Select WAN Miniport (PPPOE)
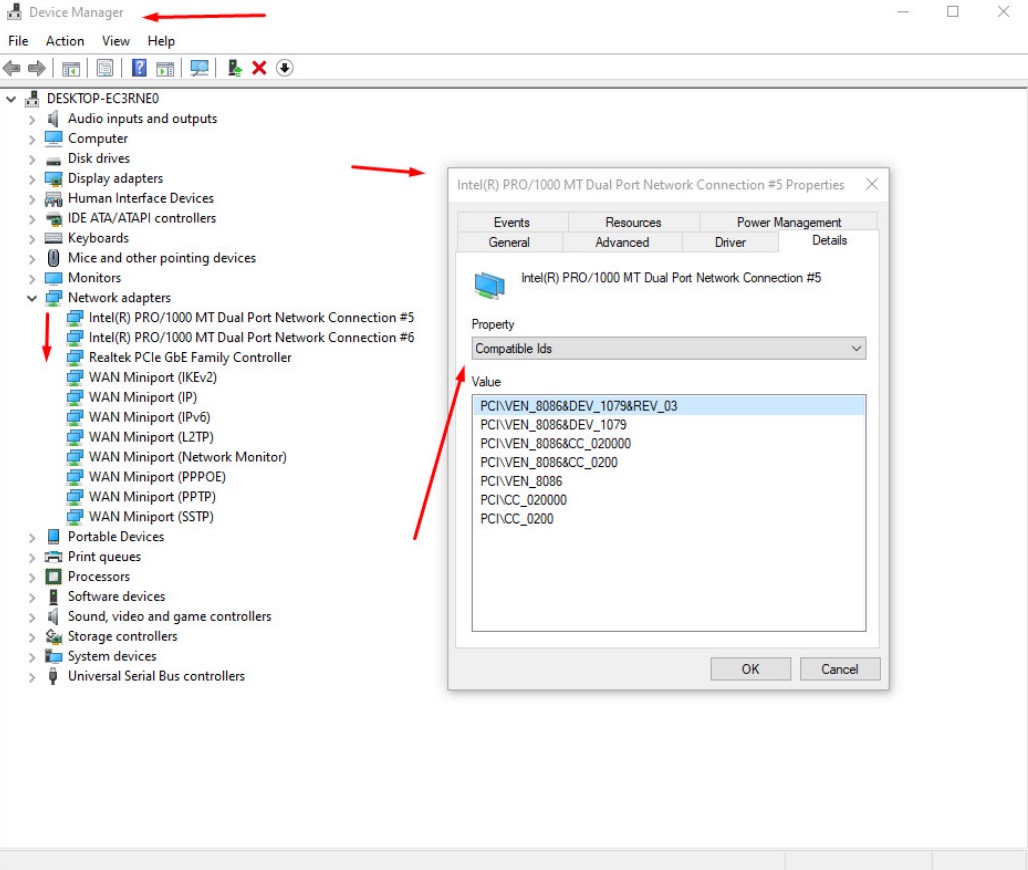The width and height of the screenshot is (1028, 870). tap(157, 477)
